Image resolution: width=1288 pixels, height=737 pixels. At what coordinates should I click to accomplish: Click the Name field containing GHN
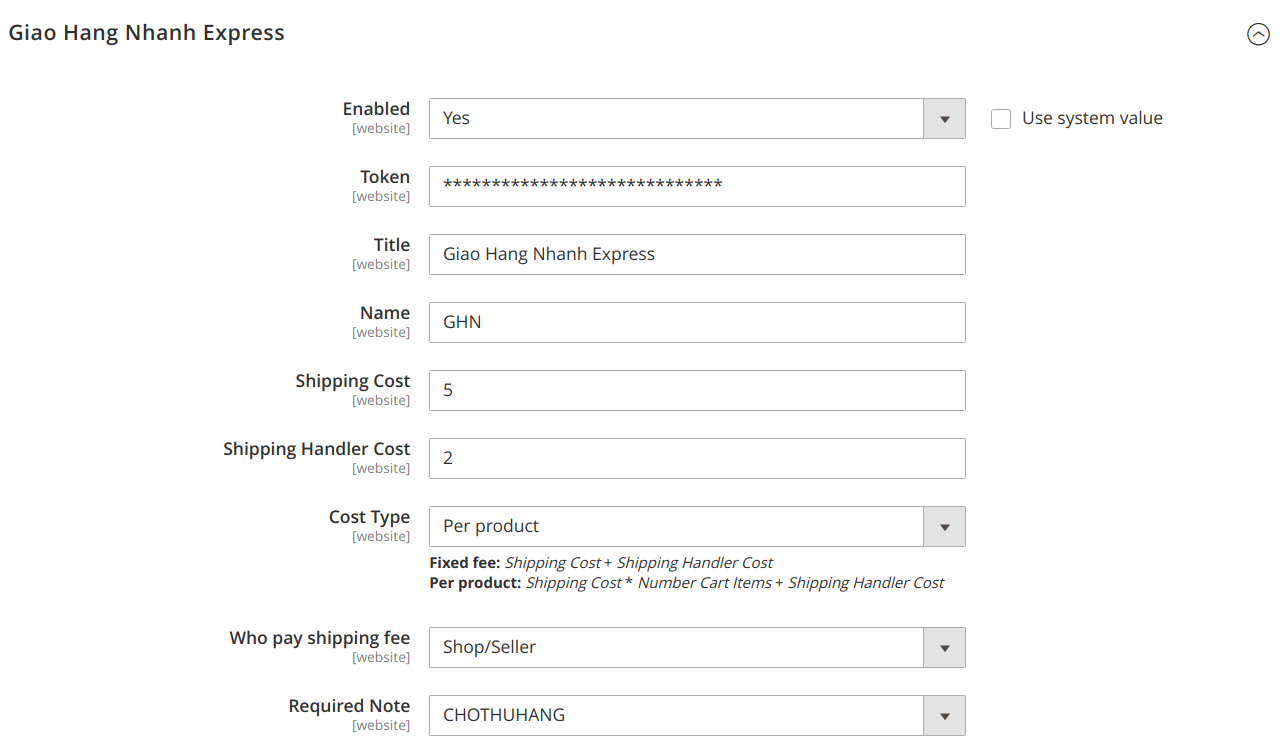[697, 322]
